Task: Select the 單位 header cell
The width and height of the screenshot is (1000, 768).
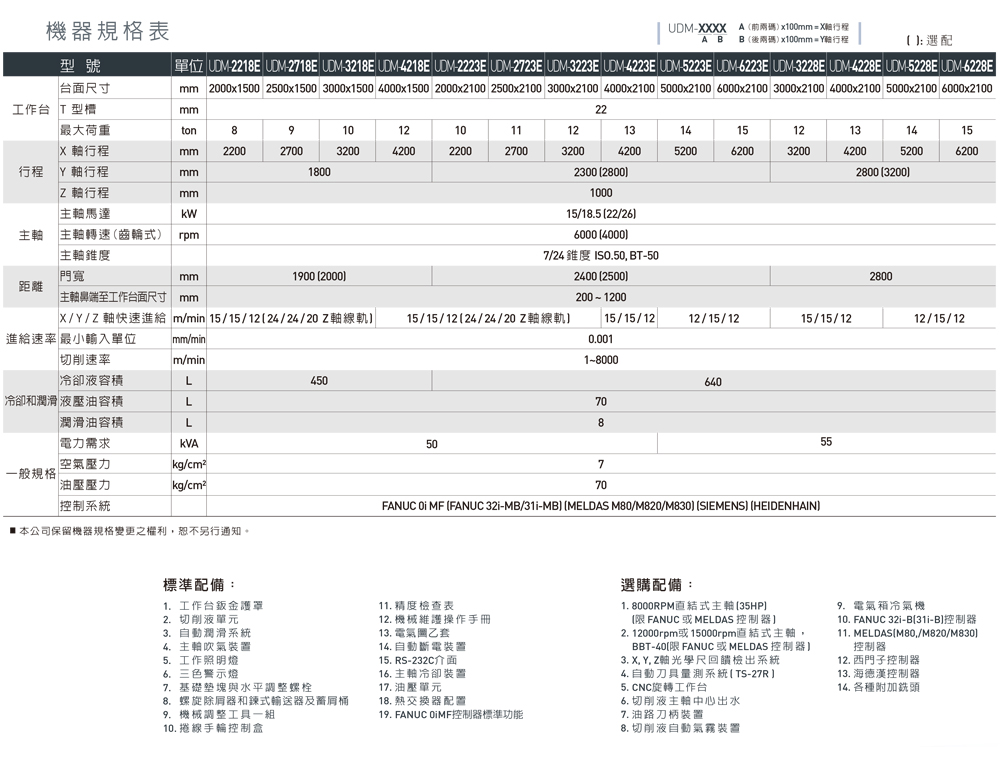Action: click(x=188, y=66)
